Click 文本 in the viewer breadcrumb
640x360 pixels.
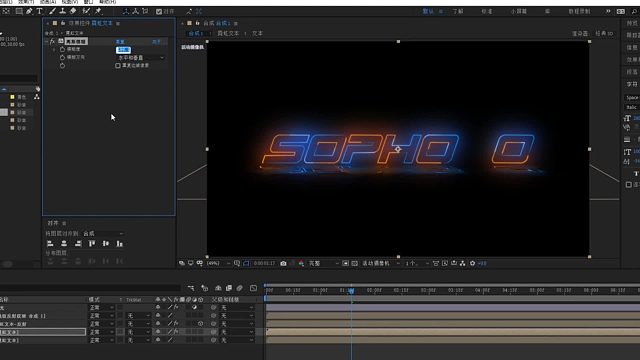coord(258,33)
